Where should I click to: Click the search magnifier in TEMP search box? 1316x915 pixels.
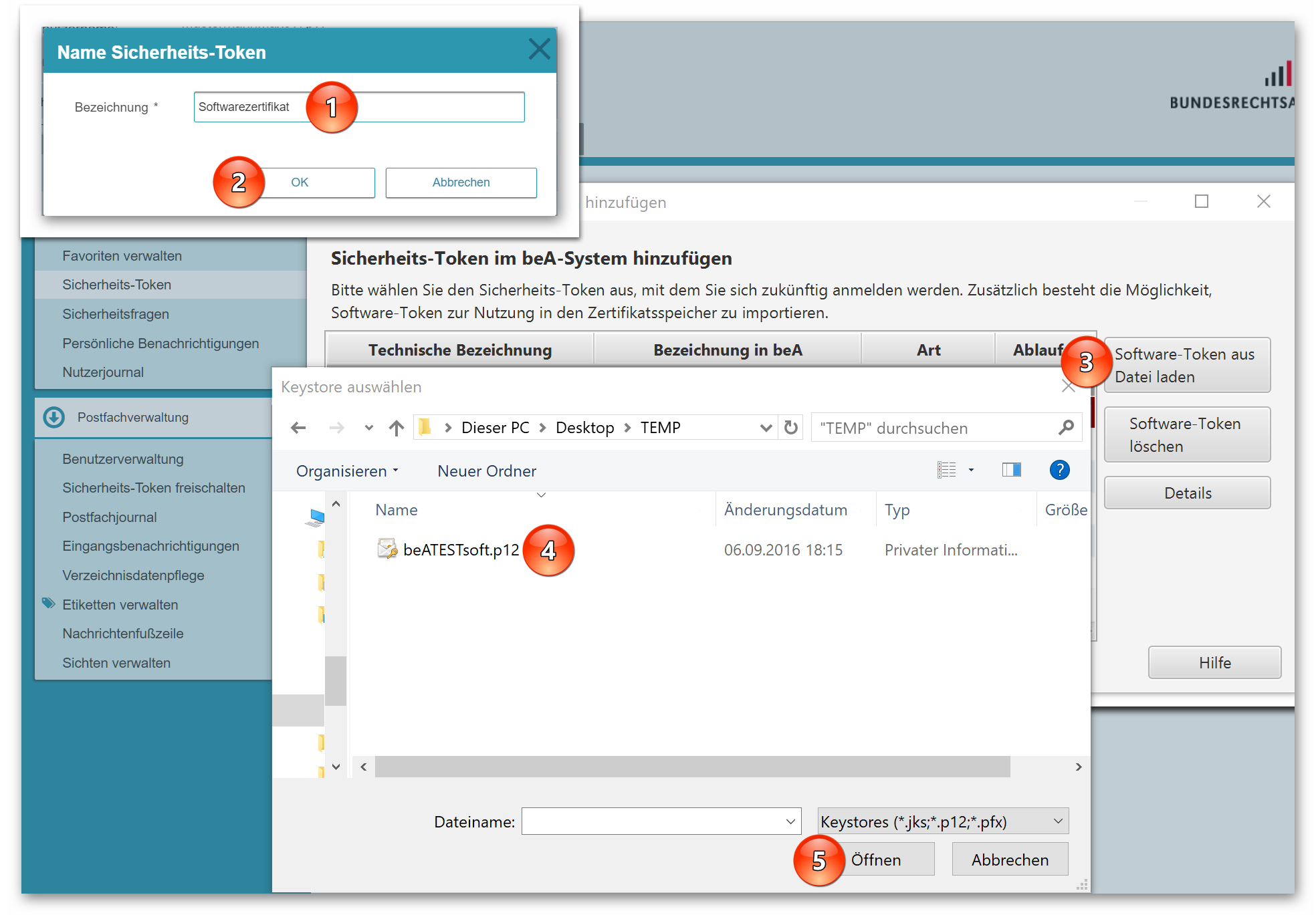pyautogui.click(x=1066, y=428)
